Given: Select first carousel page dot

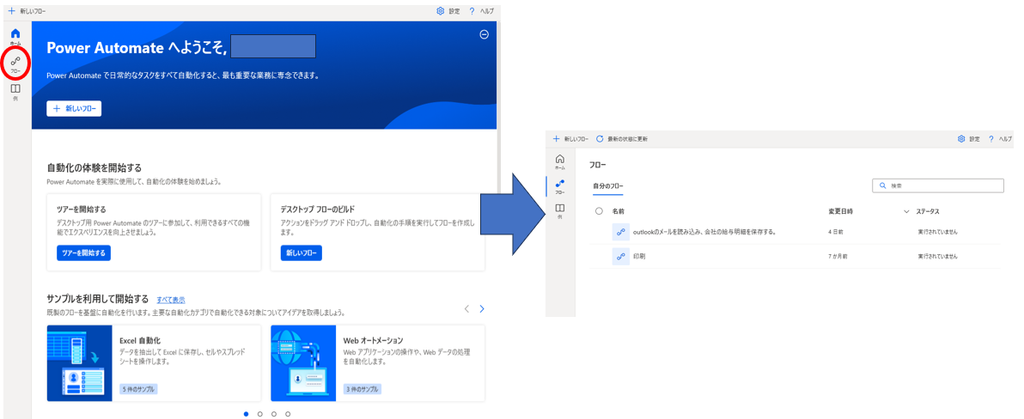Looking at the screenshot, I should coord(246,413).
